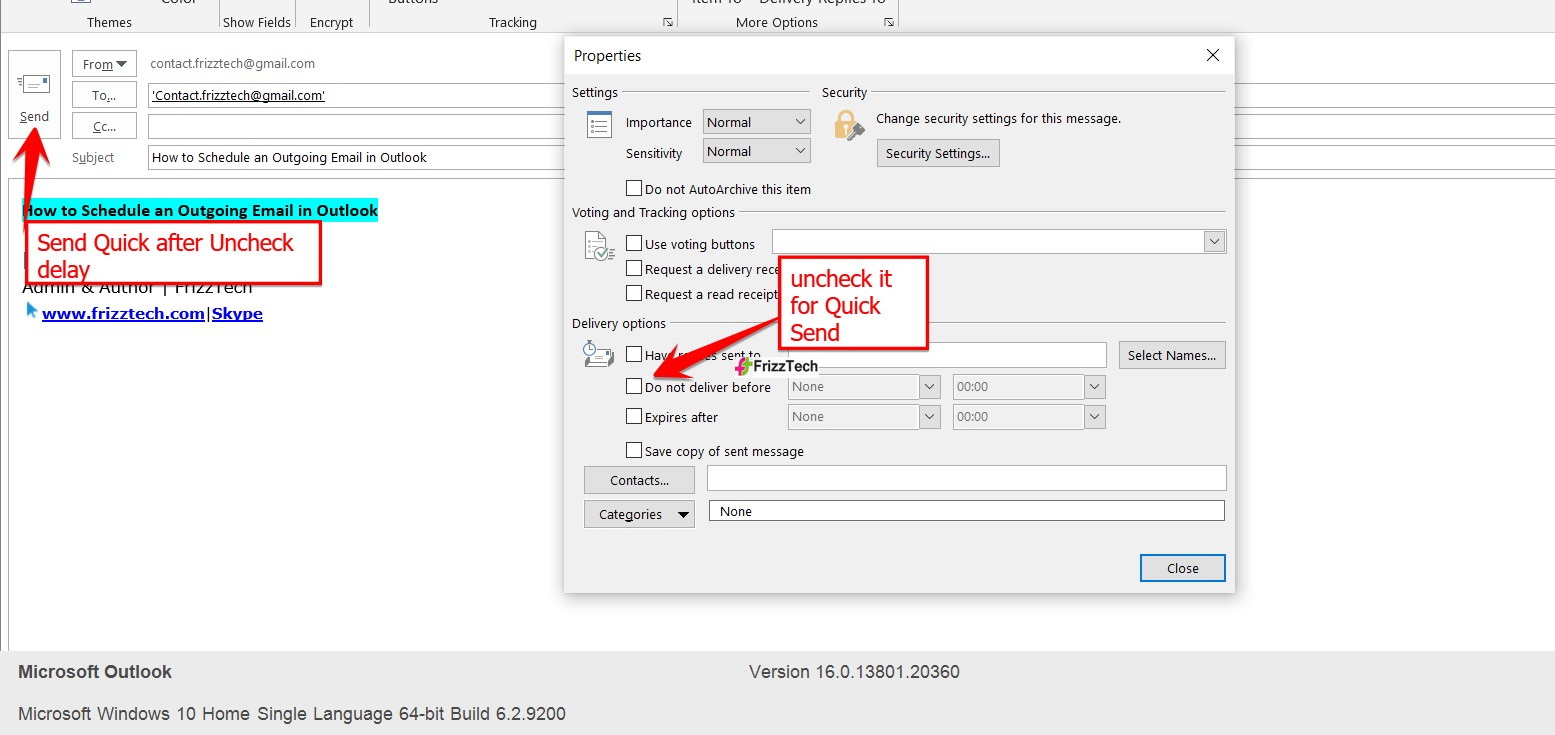Viewport: 1555px width, 735px height.
Task: Open the From account dropdown
Action: tap(104, 64)
